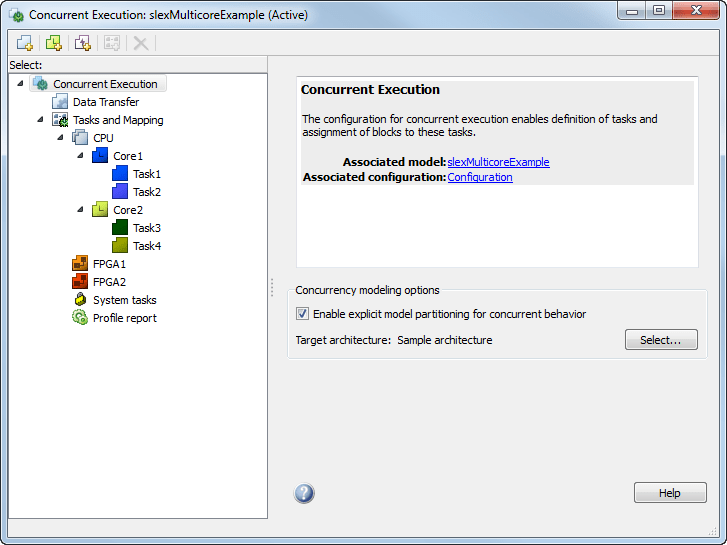Click the Profile report gear icon
The image size is (727, 545).
(x=80, y=318)
